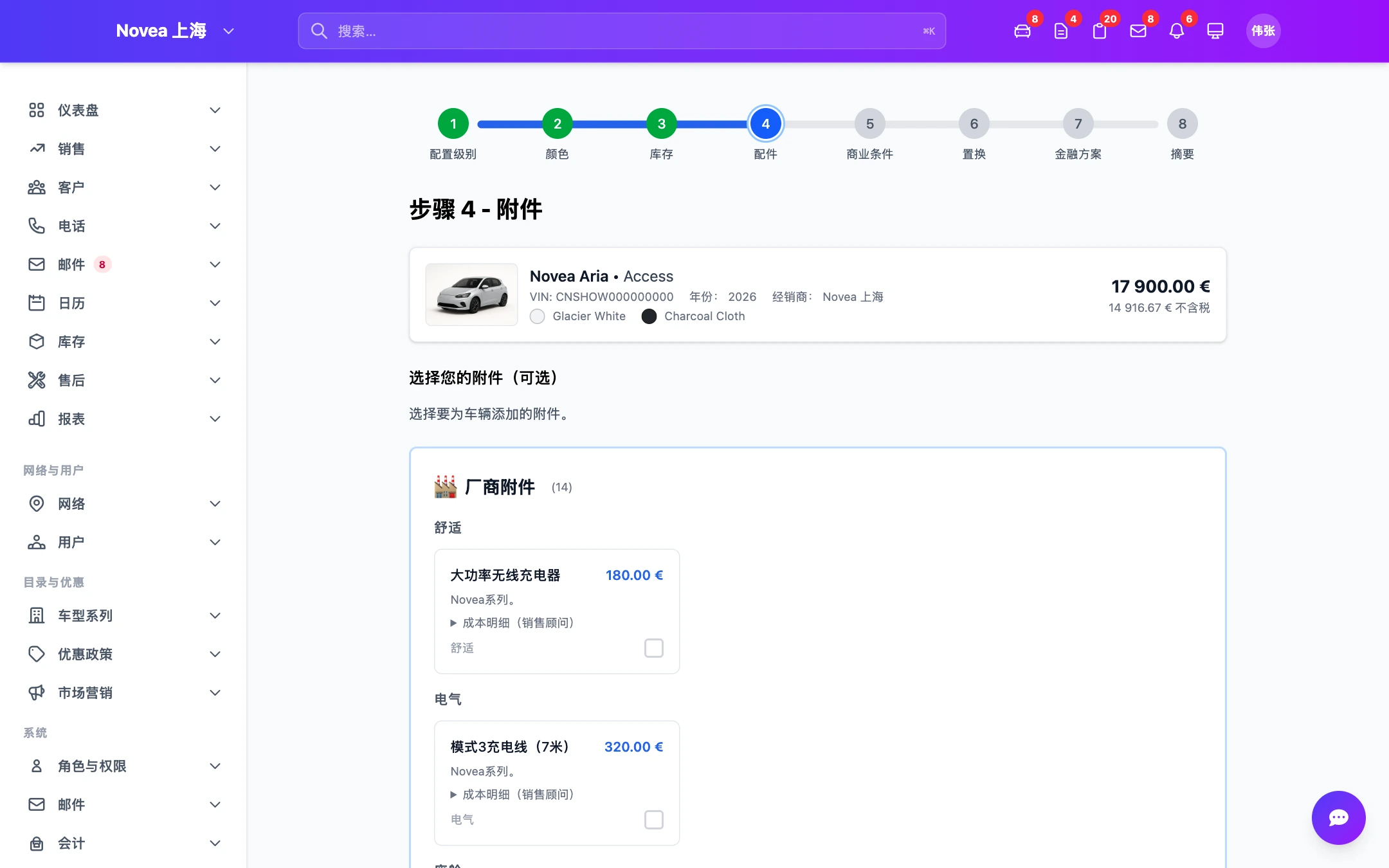Image resolution: width=1389 pixels, height=868 pixels.
Task: Click the 角色与权限 person icon
Action: [x=37, y=766]
